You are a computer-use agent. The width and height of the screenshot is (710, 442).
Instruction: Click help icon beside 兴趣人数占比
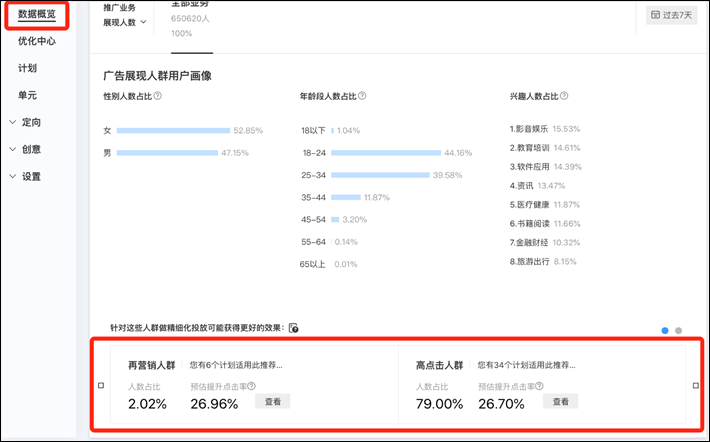[x=566, y=97]
